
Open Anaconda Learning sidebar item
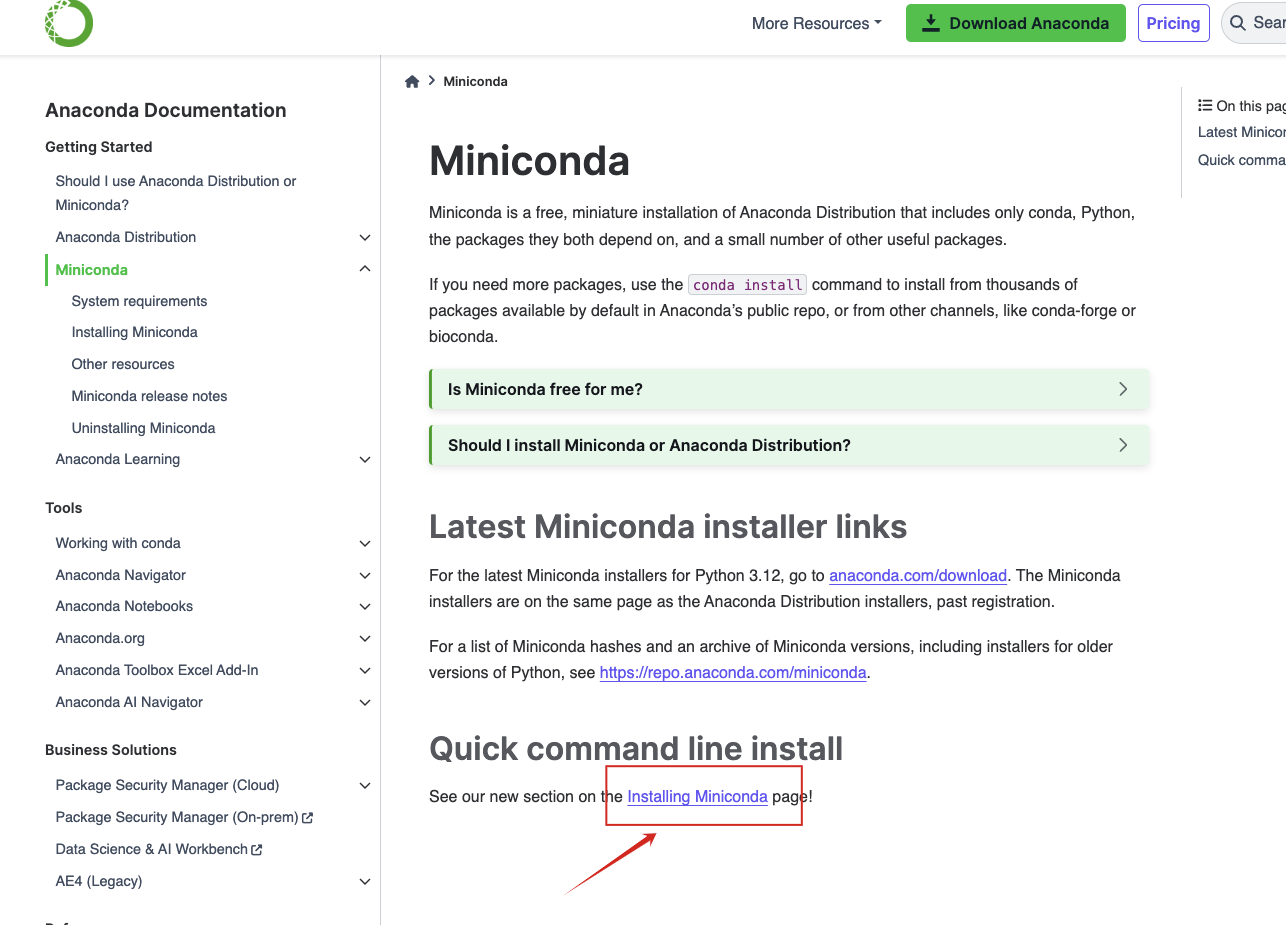[x=118, y=459]
